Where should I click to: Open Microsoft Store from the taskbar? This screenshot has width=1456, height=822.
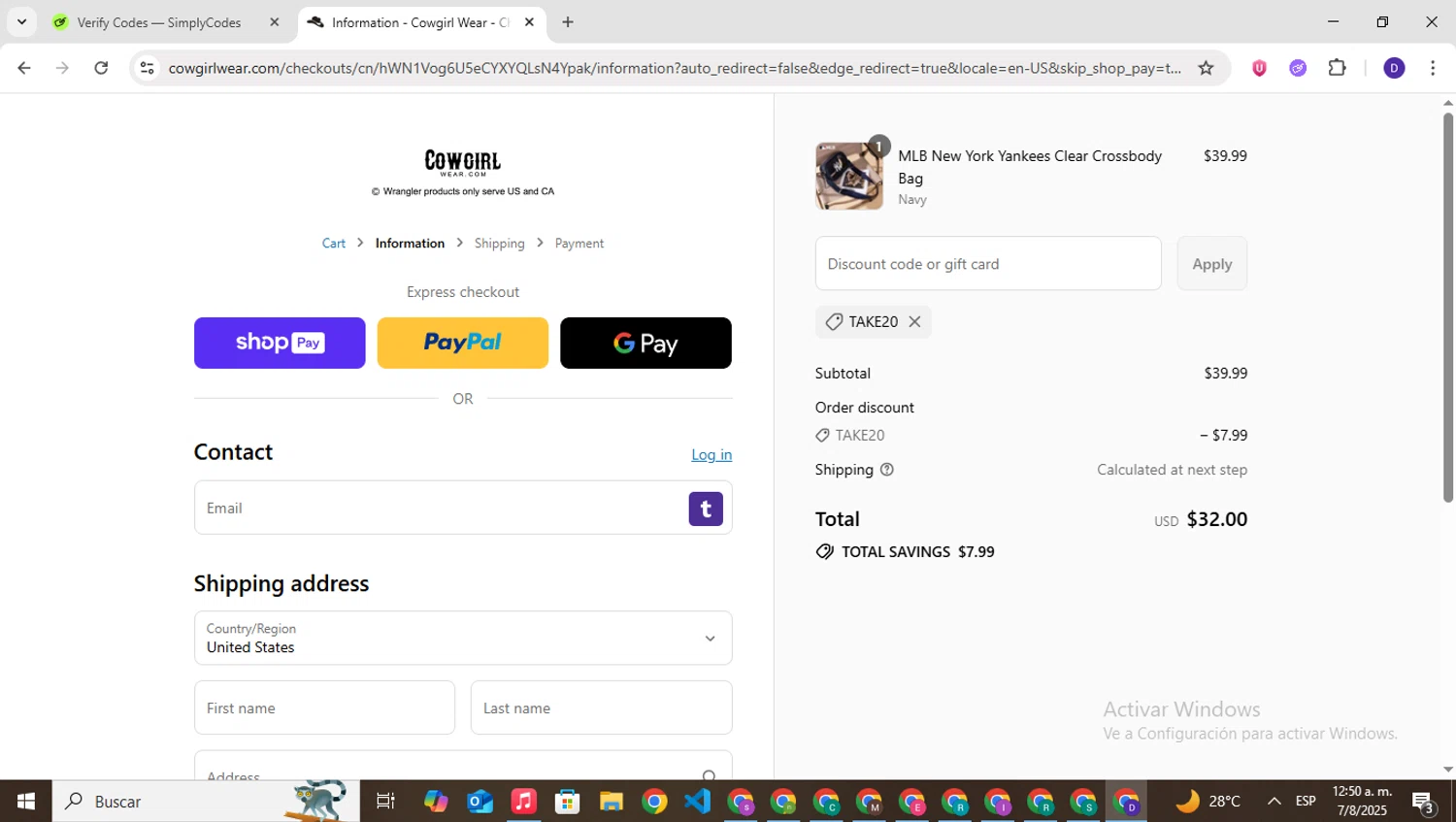click(567, 802)
